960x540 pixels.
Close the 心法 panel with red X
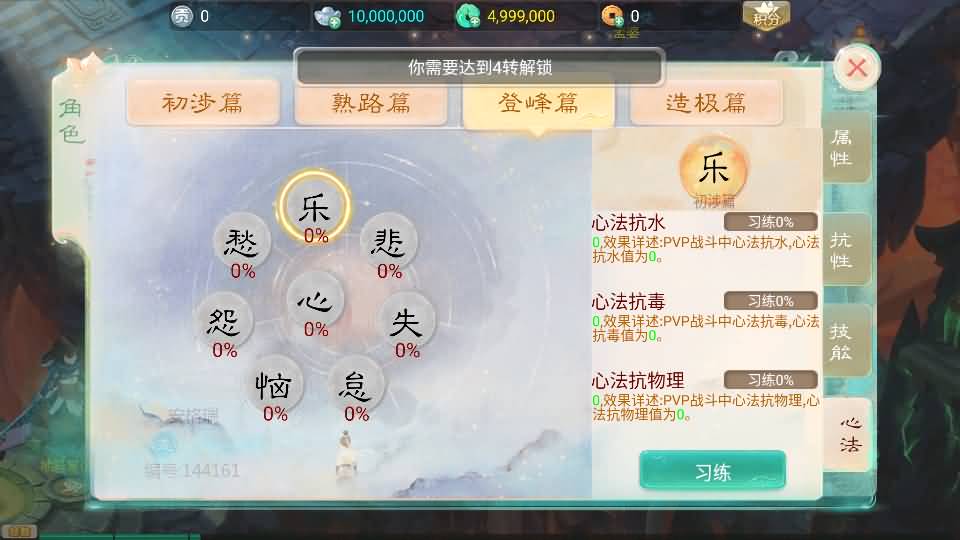click(857, 67)
